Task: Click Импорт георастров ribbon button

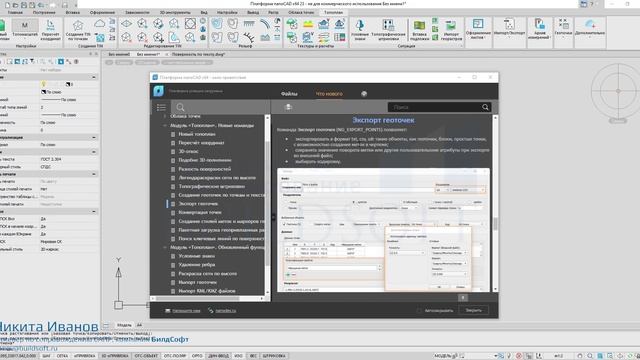Action: tap(451, 30)
